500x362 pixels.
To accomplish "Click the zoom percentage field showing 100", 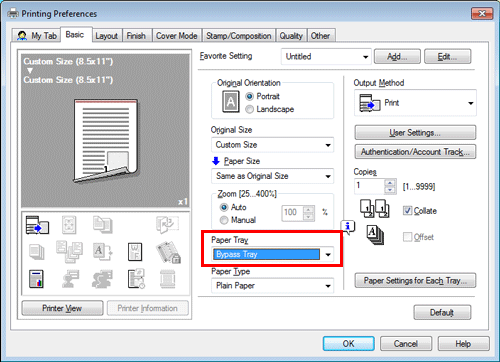I will (x=293, y=213).
